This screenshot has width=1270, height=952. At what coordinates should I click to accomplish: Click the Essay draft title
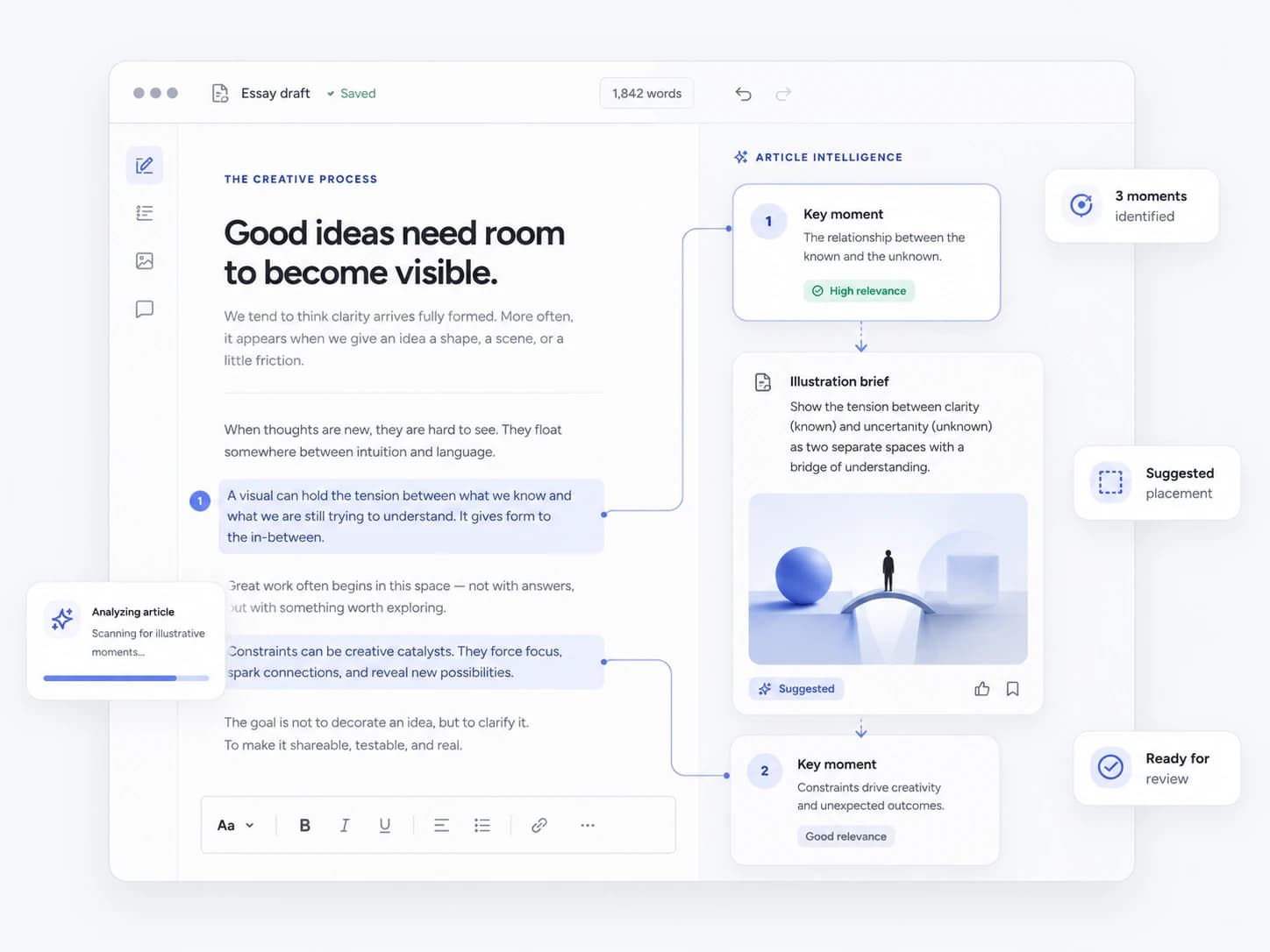(275, 93)
